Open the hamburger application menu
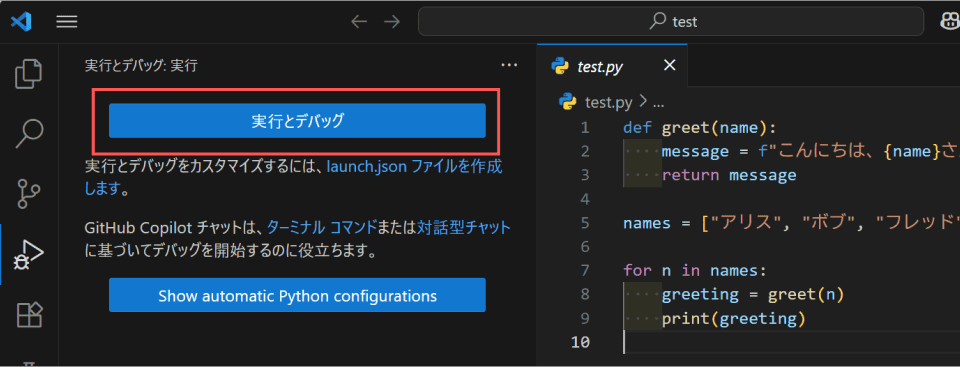The height and width of the screenshot is (367, 960). pos(67,22)
